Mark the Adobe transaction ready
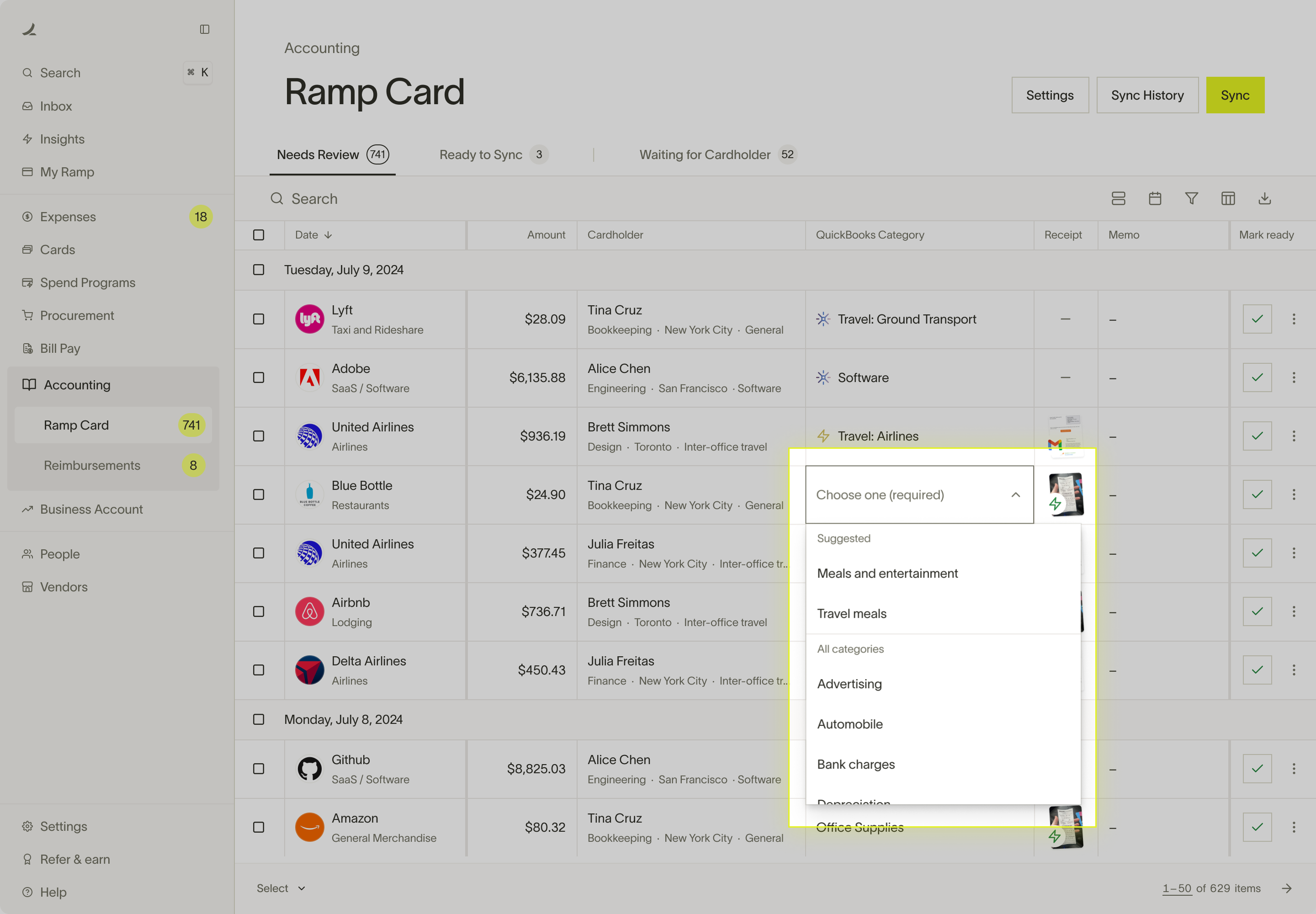The image size is (1316, 914). tap(1257, 377)
